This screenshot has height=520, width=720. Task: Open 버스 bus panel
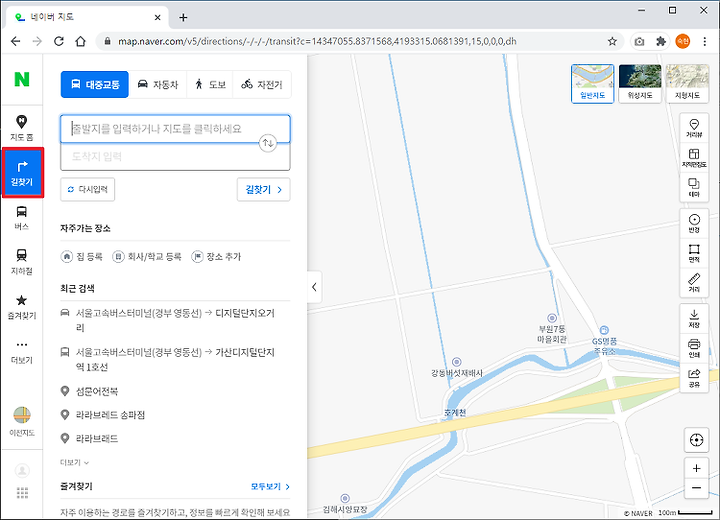pyautogui.click(x=22, y=218)
